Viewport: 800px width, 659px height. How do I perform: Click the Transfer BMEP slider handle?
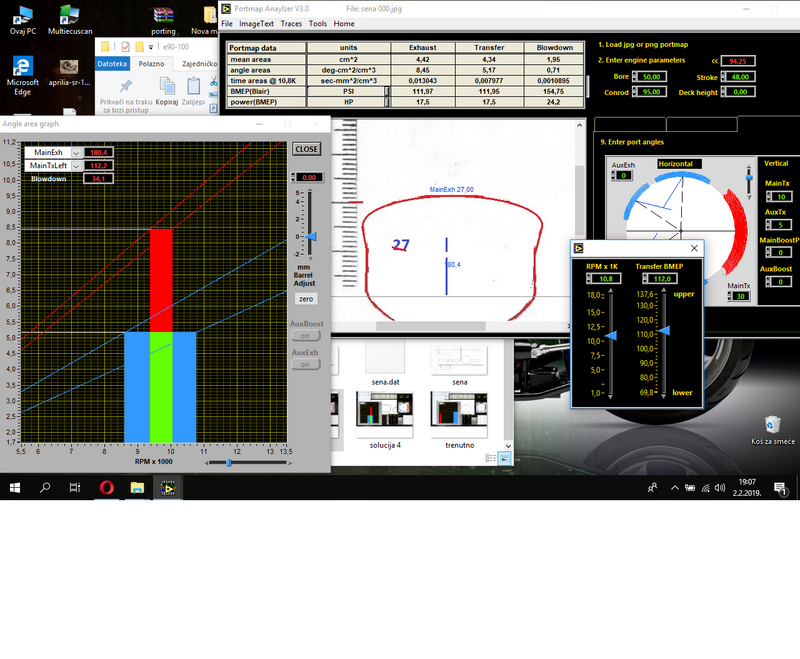(664, 331)
